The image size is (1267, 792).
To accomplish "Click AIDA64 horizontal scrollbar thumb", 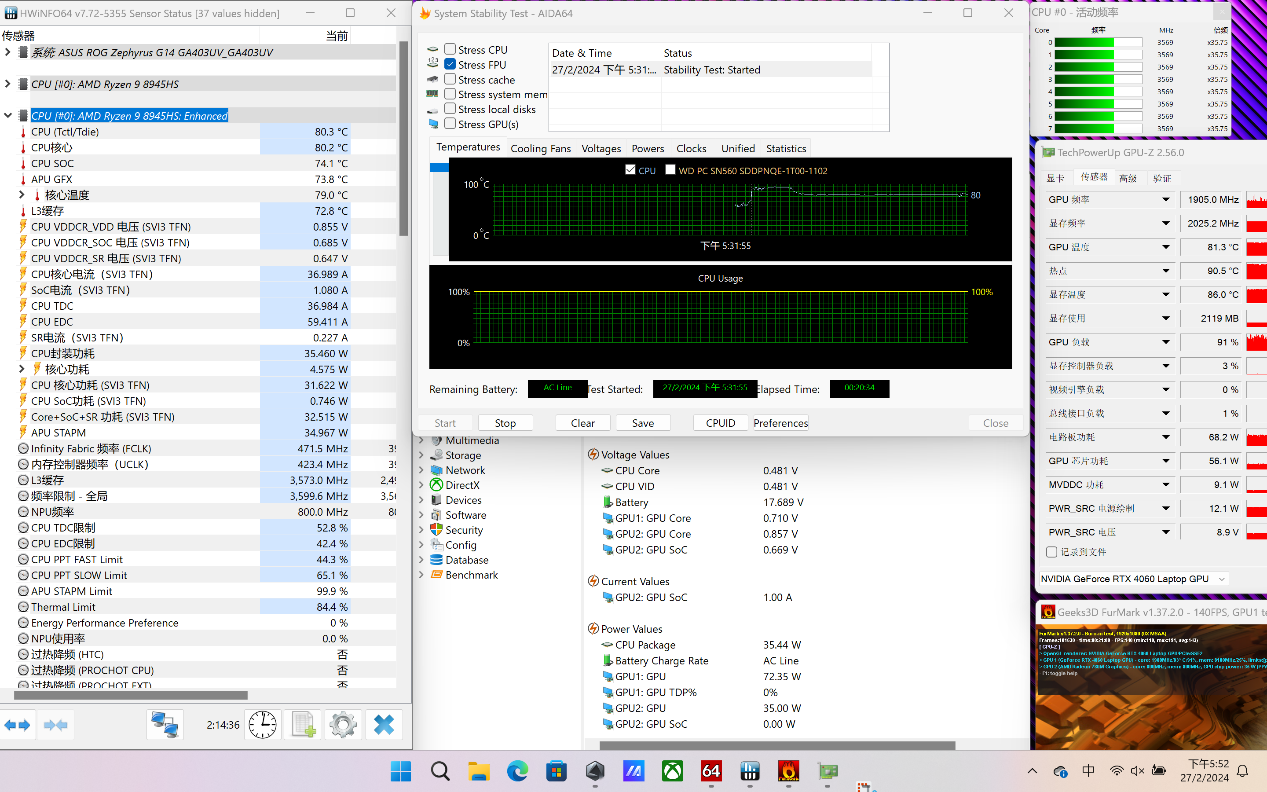I will point(777,745).
